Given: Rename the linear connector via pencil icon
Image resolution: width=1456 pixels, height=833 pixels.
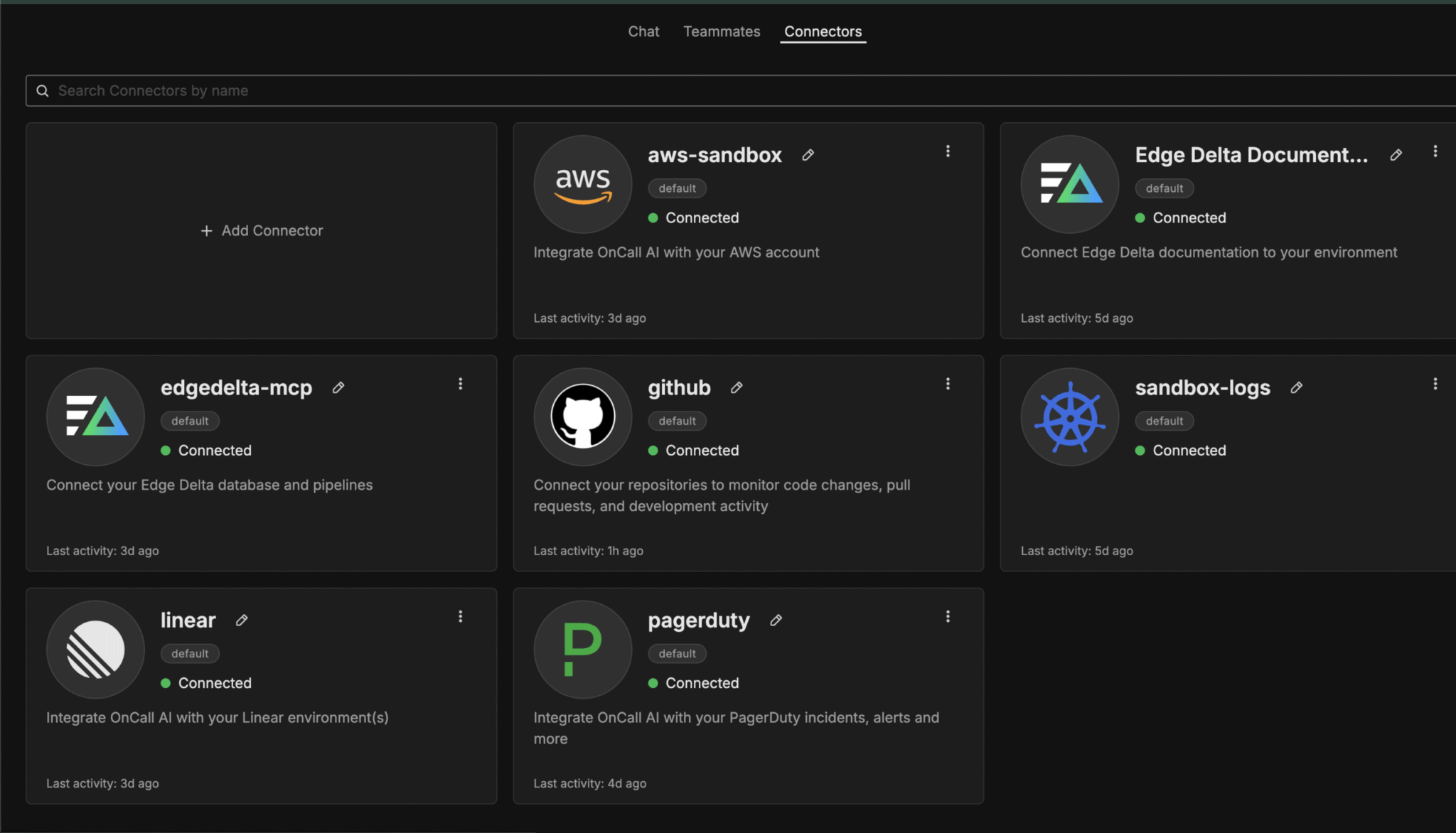Looking at the screenshot, I should [242, 620].
